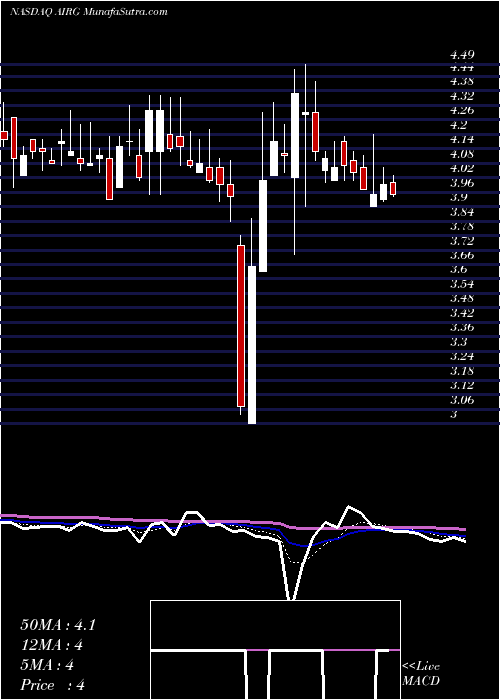This screenshot has width=500, height=700.
Task: Click the 4.02 price axis label
Action: [x=462, y=168]
